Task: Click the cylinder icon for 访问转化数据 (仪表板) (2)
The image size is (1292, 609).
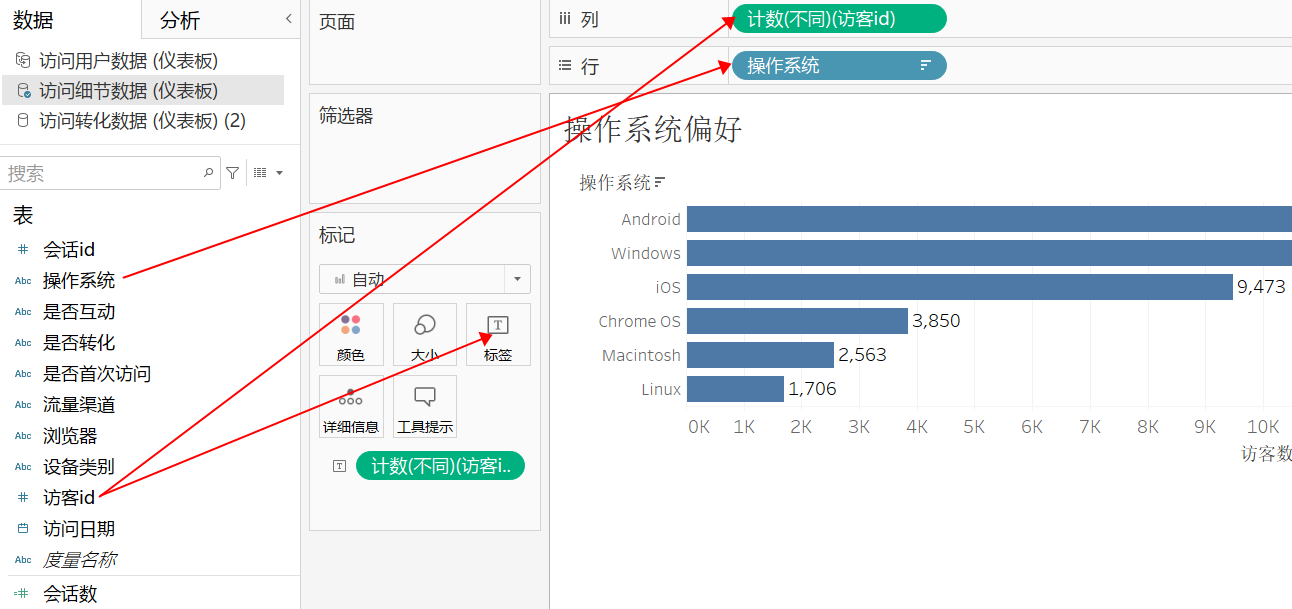Action: pos(23,120)
